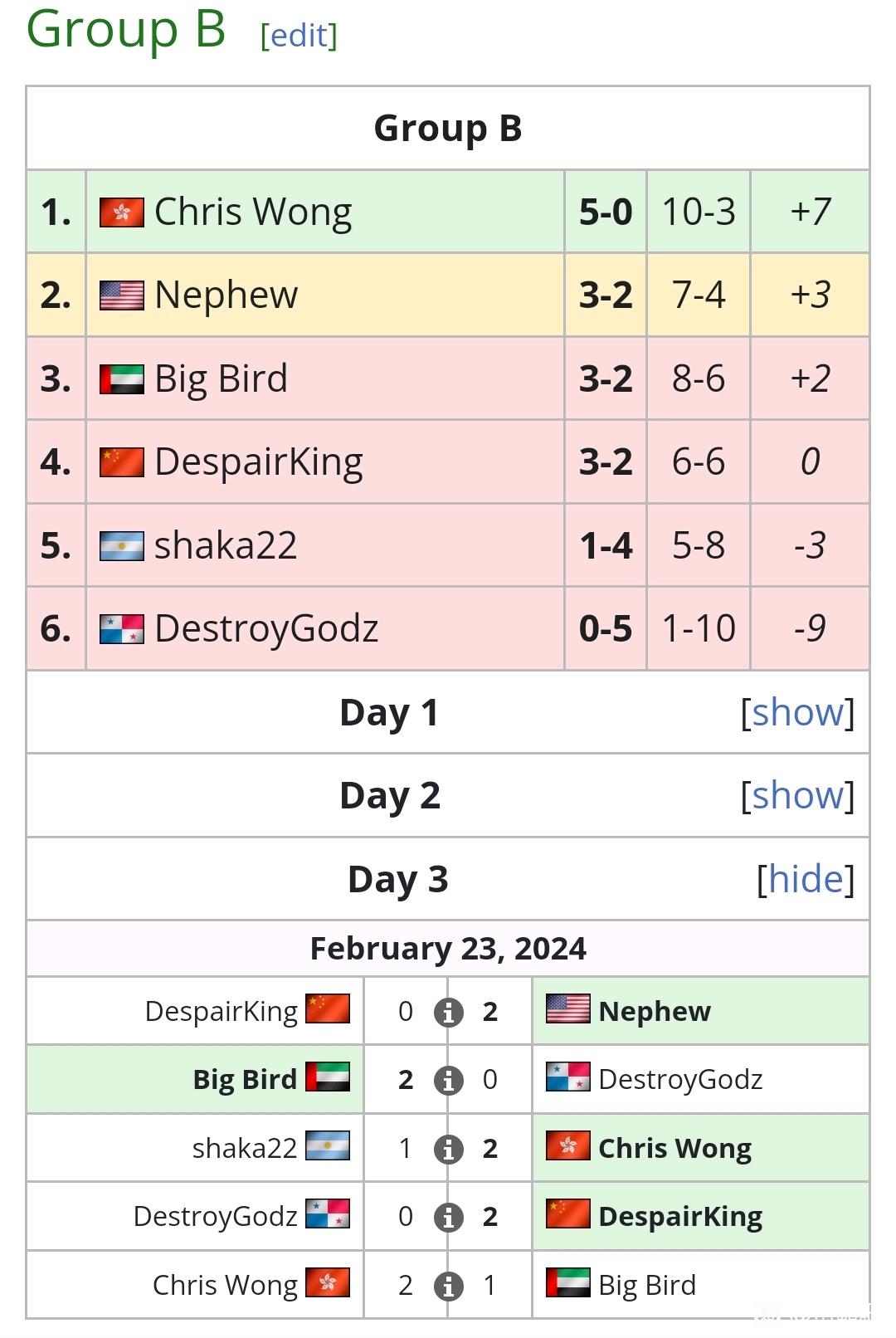The height and width of the screenshot is (1338, 896).
Task: Open the DestroyGodz link in standings row six
Action: click(266, 629)
